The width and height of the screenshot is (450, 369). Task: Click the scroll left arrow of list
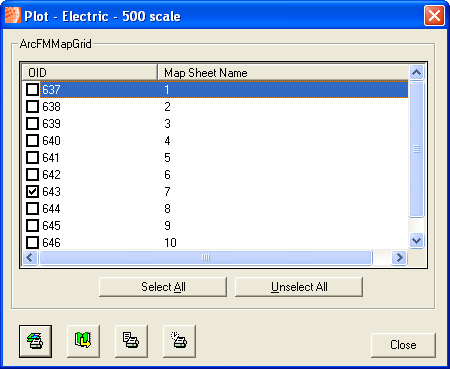(x=30, y=257)
